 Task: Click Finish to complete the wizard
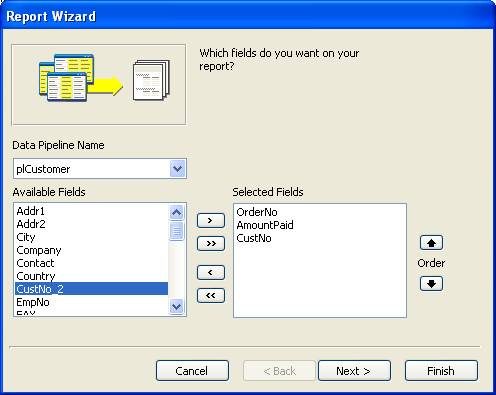click(441, 371)
